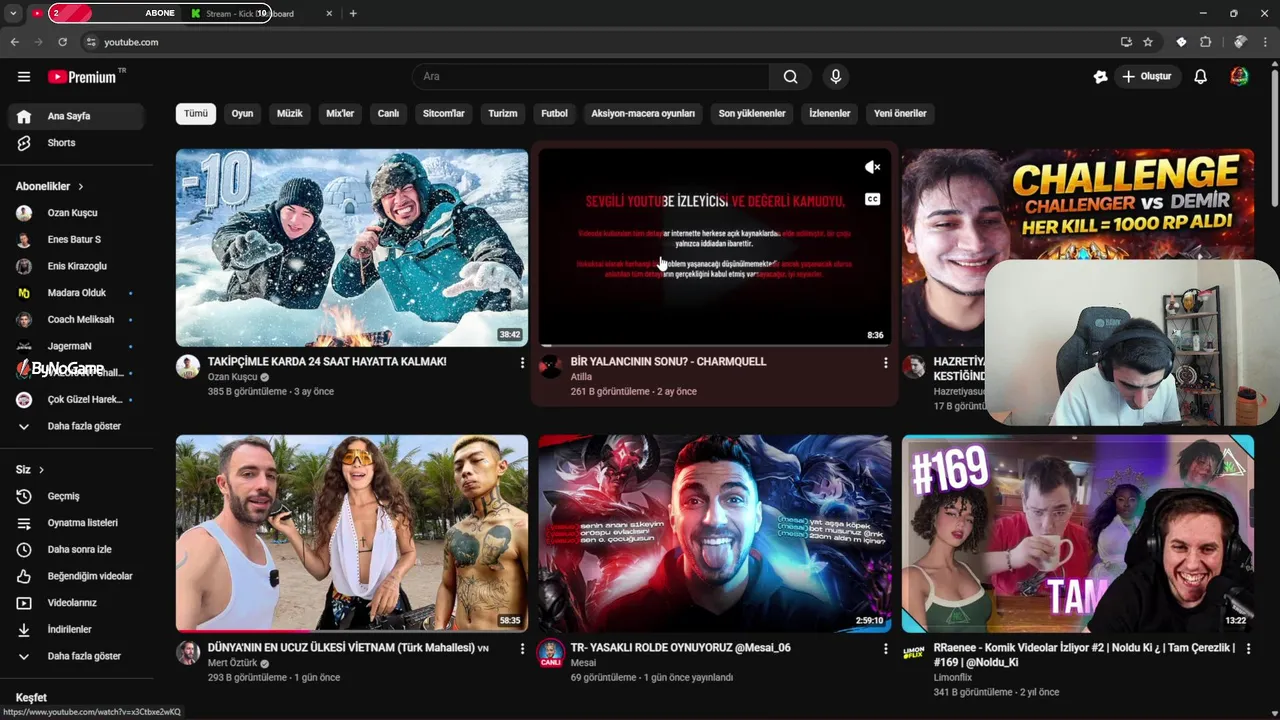Open İndirilenler downloads page
The height and width of the screenshot is (720, 1280).
coord(75,629)
